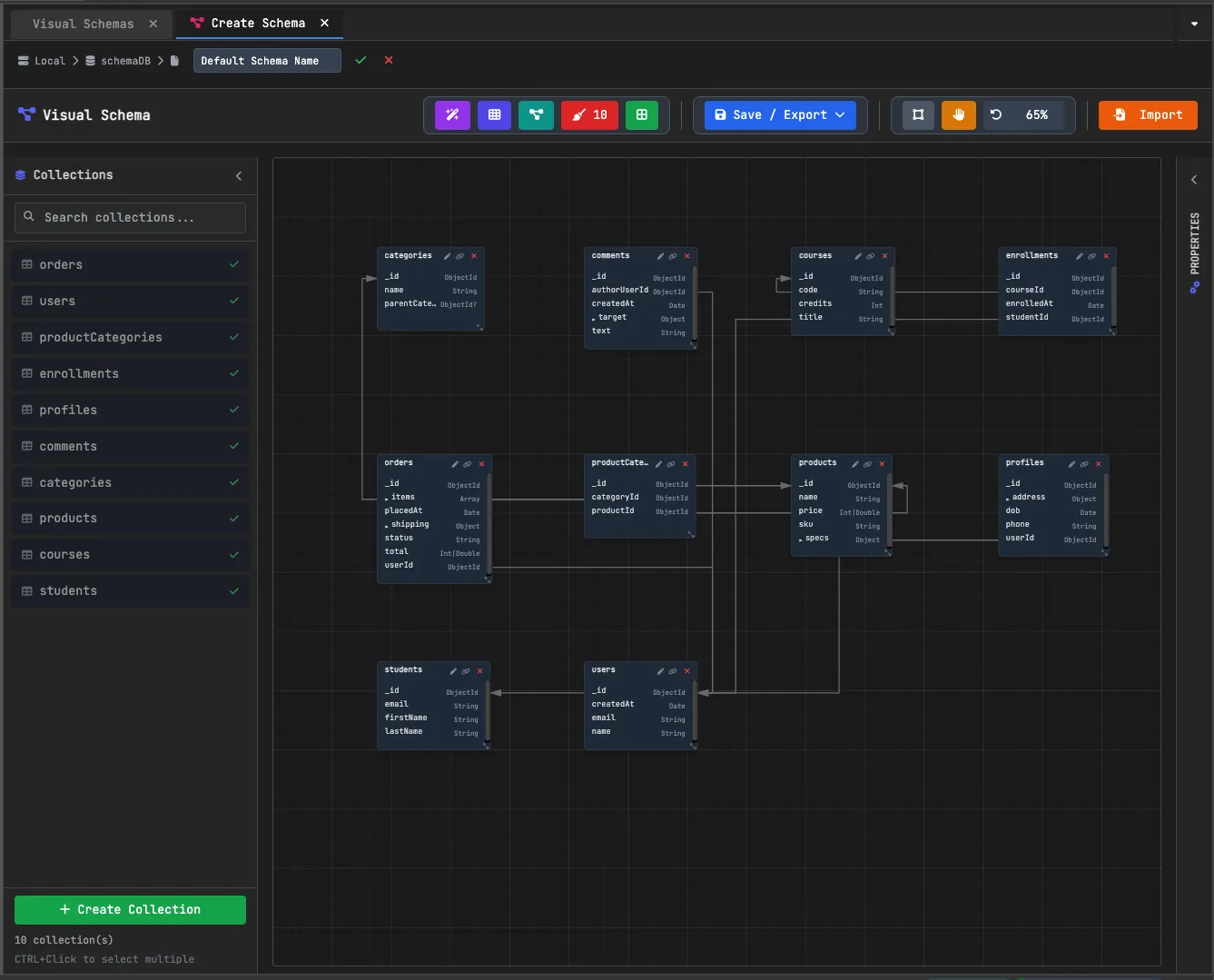Click the link icon on the products card
The height and width of the screenshot is (980, 1214).
pos(869,463)
